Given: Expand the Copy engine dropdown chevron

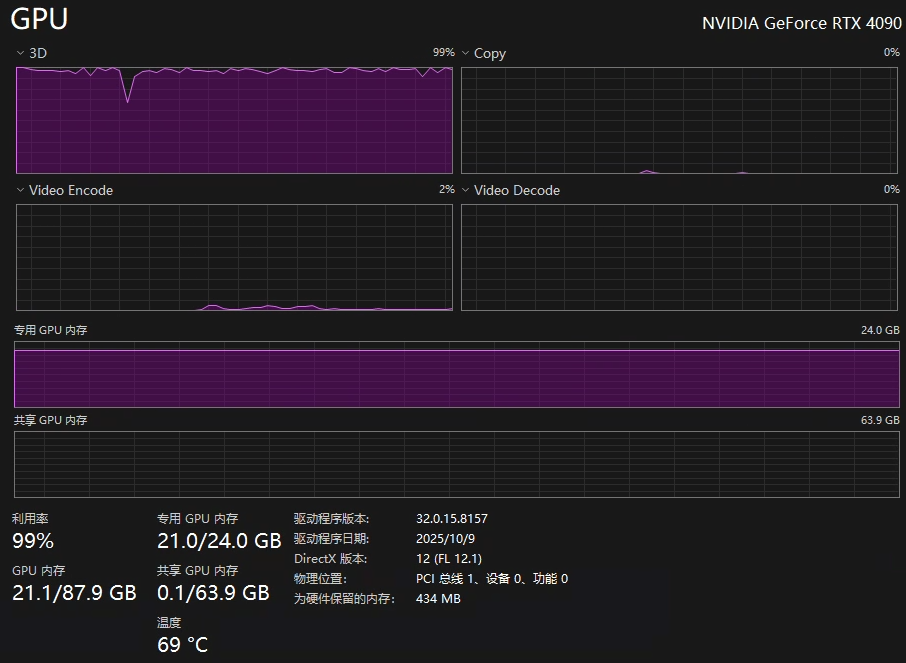Looking at the screenshot, I should (x=466, y=53).
